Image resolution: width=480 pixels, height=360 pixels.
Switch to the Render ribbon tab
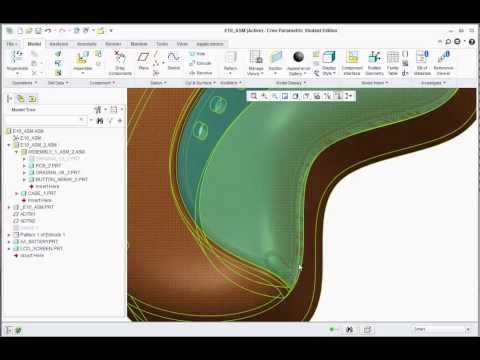[113, 44]
